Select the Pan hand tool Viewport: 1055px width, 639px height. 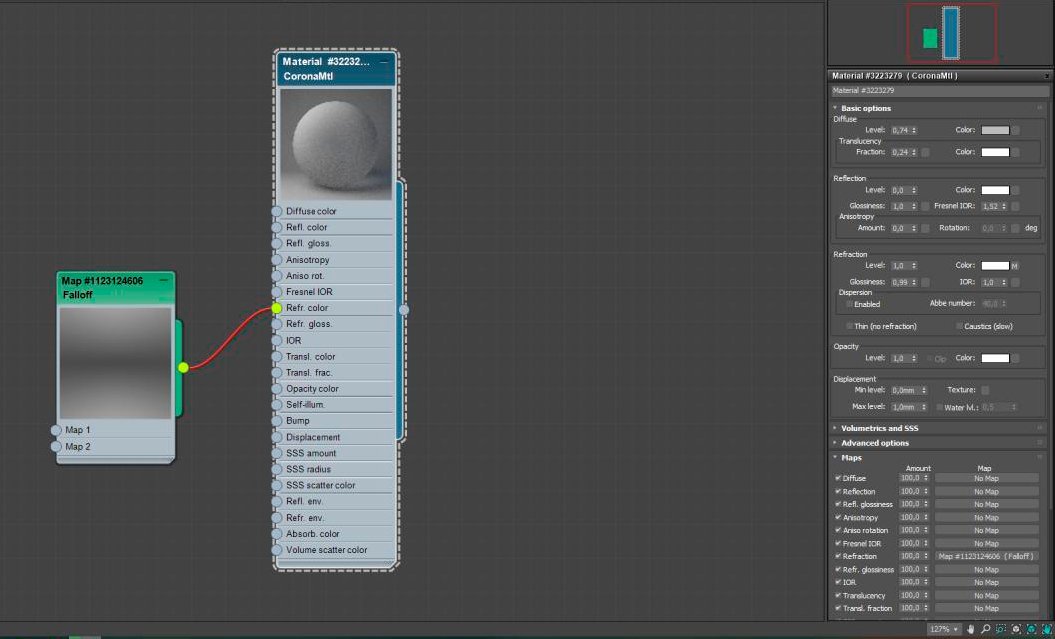pyautogui.click(x=971, y=629)
